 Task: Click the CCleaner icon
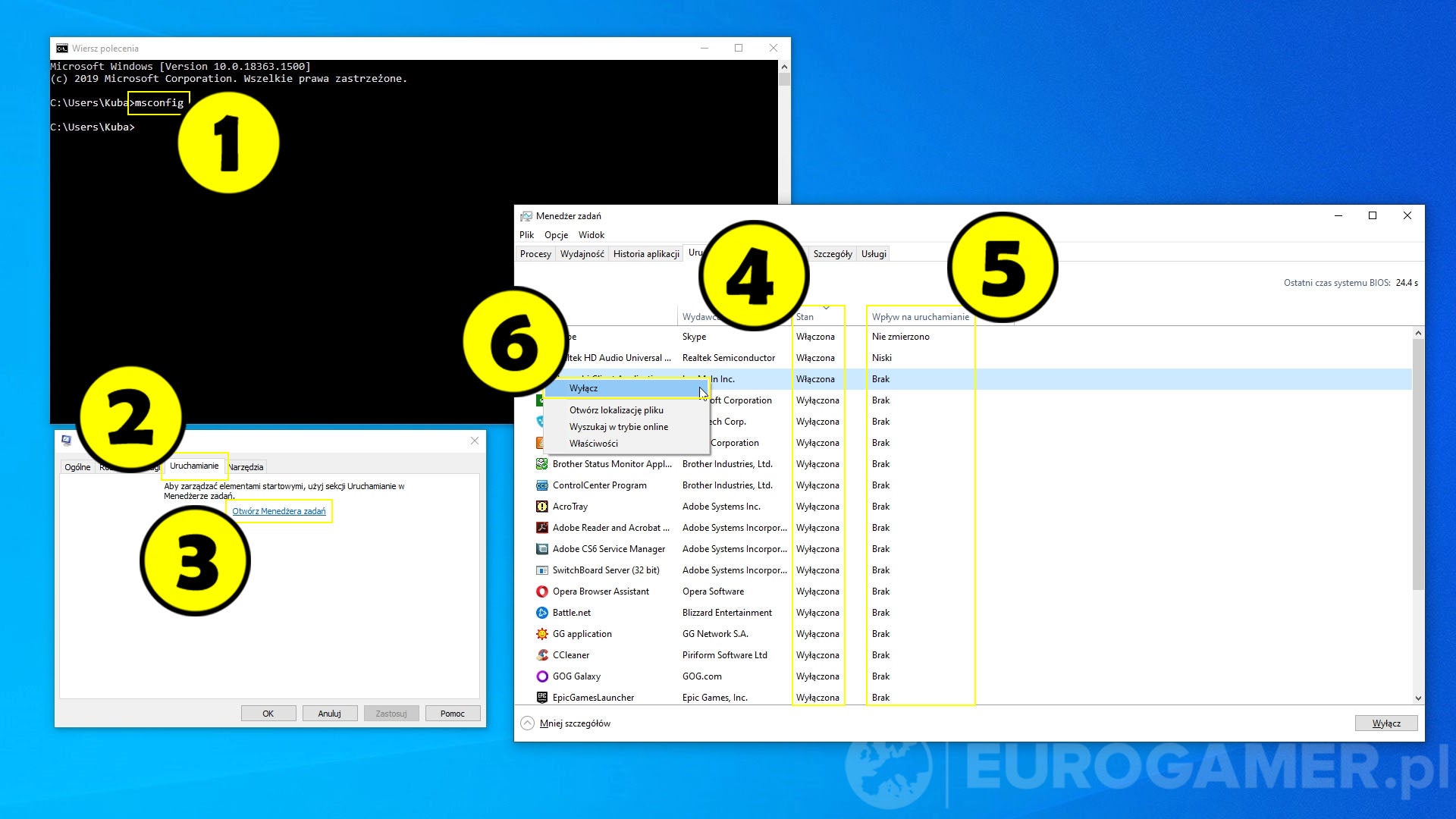(541, 655)
